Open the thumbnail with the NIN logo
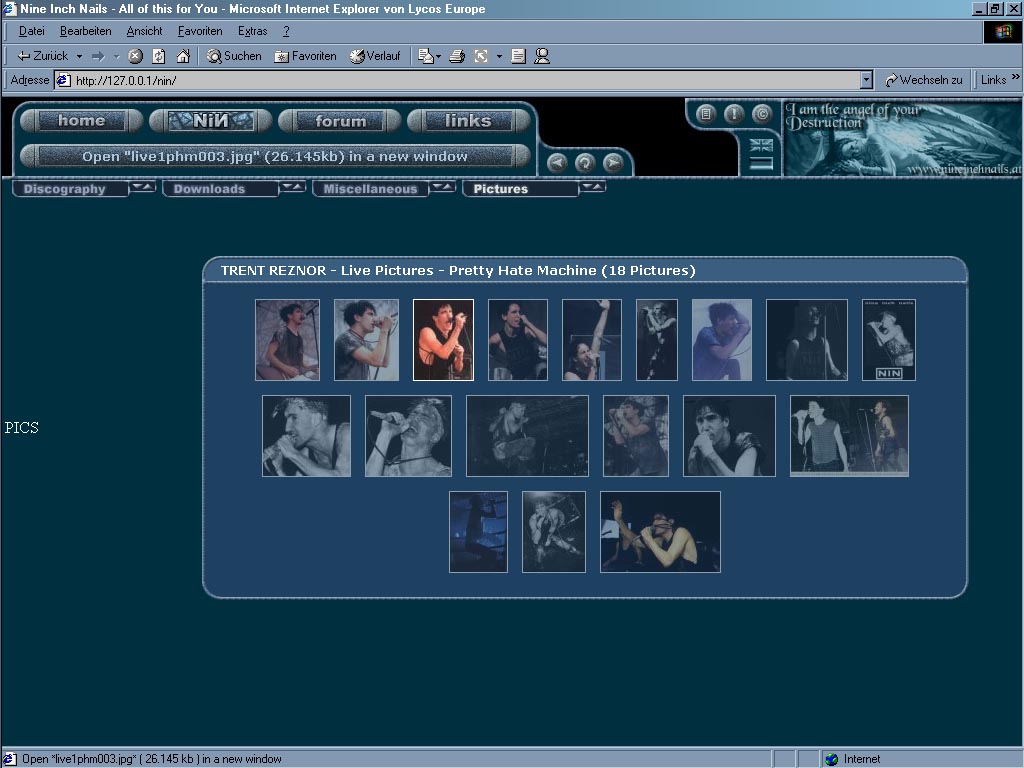This screenshot has height=768, width=1024. point(889,340)
